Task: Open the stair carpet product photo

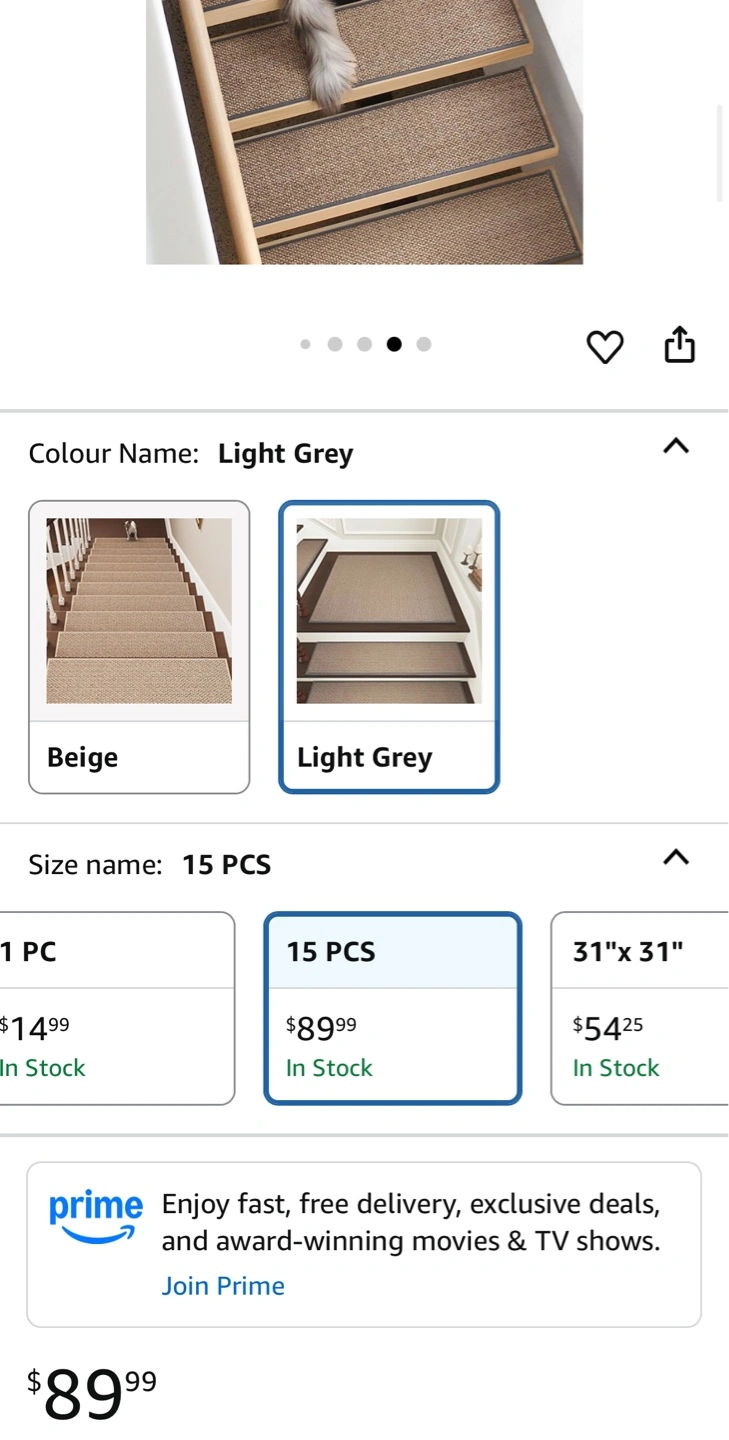Action: point(364,130)
